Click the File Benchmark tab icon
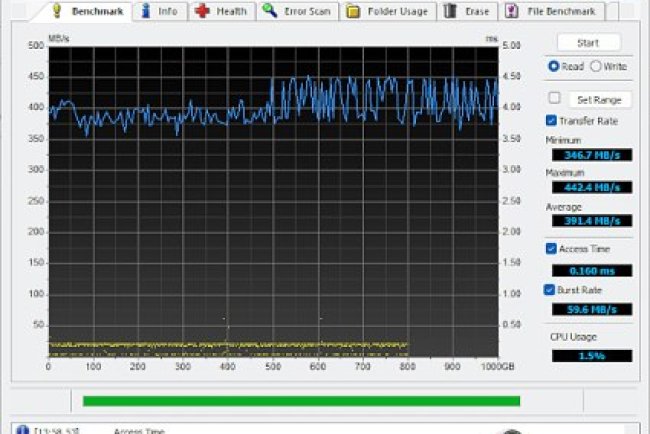Image resolution: width=650 pixels, height=434 pixels. click(512, 11)
